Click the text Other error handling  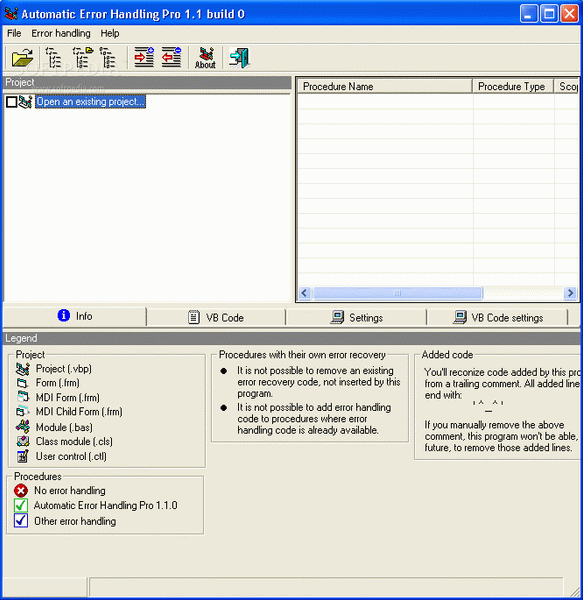(75, 521)
